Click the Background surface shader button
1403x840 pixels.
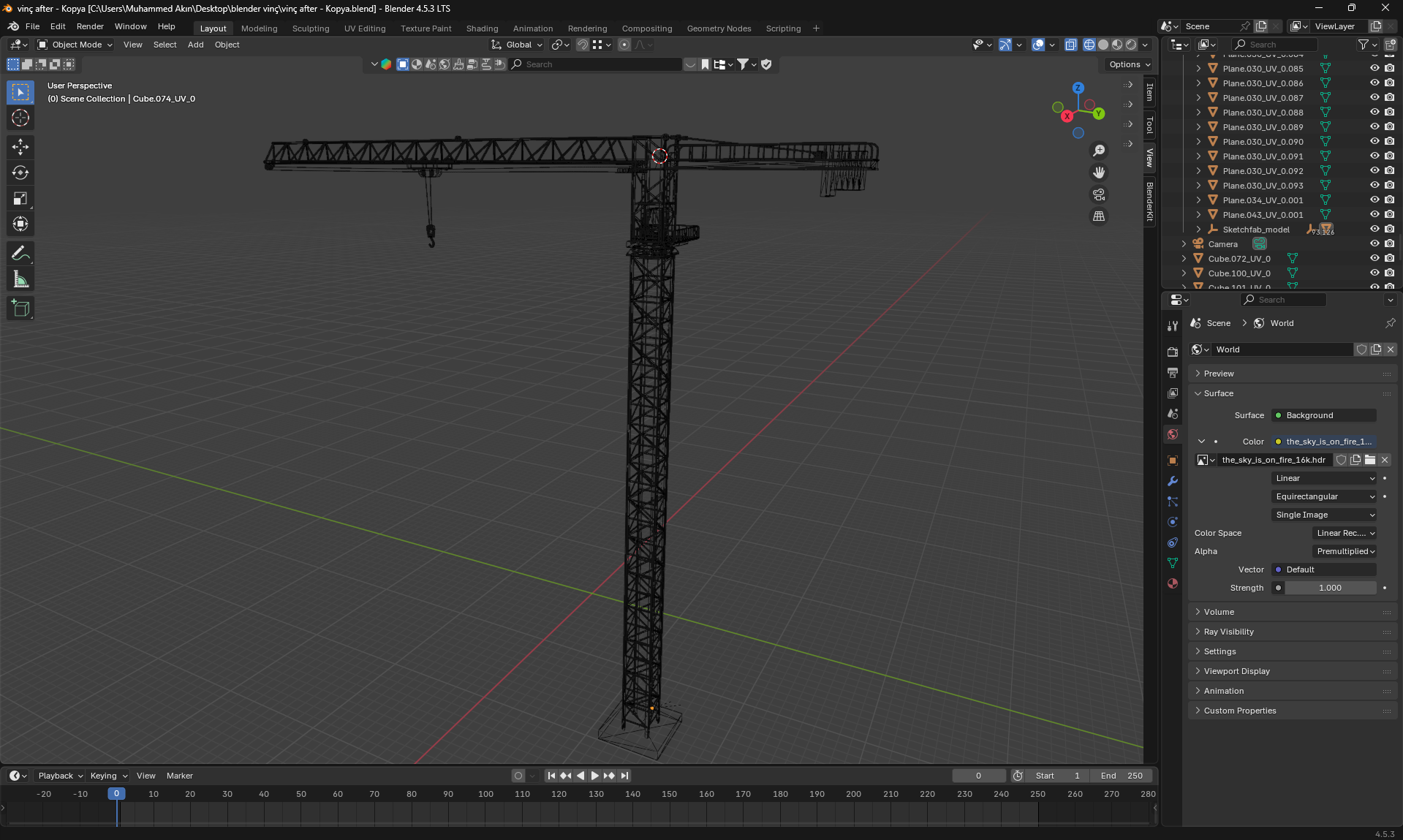point(1324,415)
